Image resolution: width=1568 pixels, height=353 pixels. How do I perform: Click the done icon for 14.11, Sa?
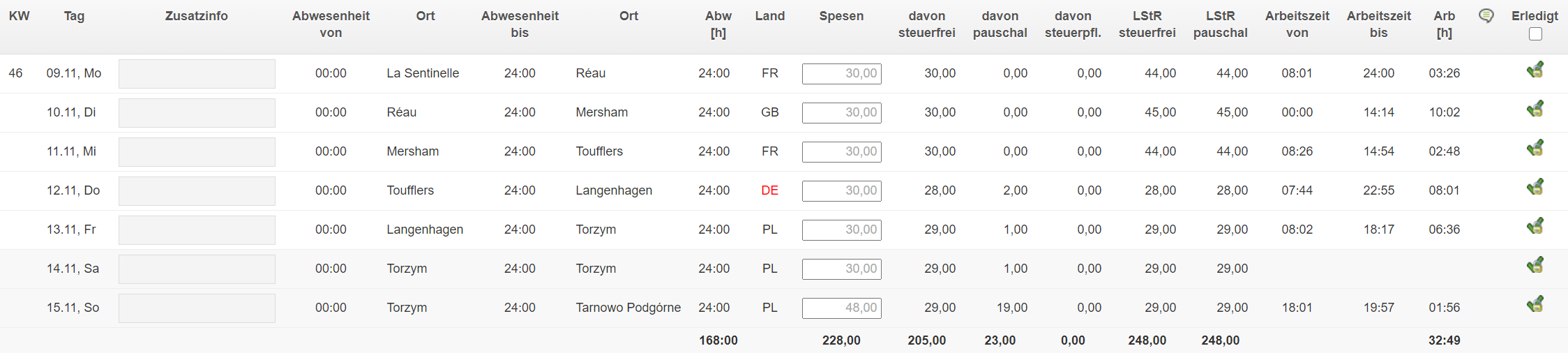pyautogui.click(x=1535, y=265)
